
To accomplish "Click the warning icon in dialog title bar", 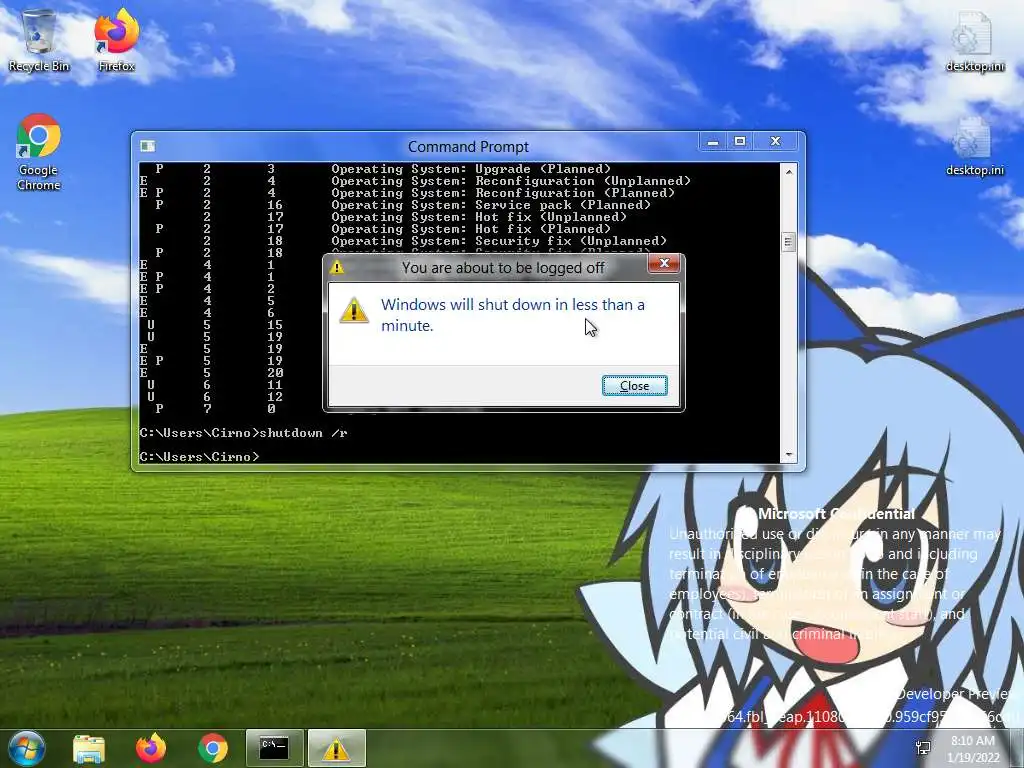I will 337,267.
